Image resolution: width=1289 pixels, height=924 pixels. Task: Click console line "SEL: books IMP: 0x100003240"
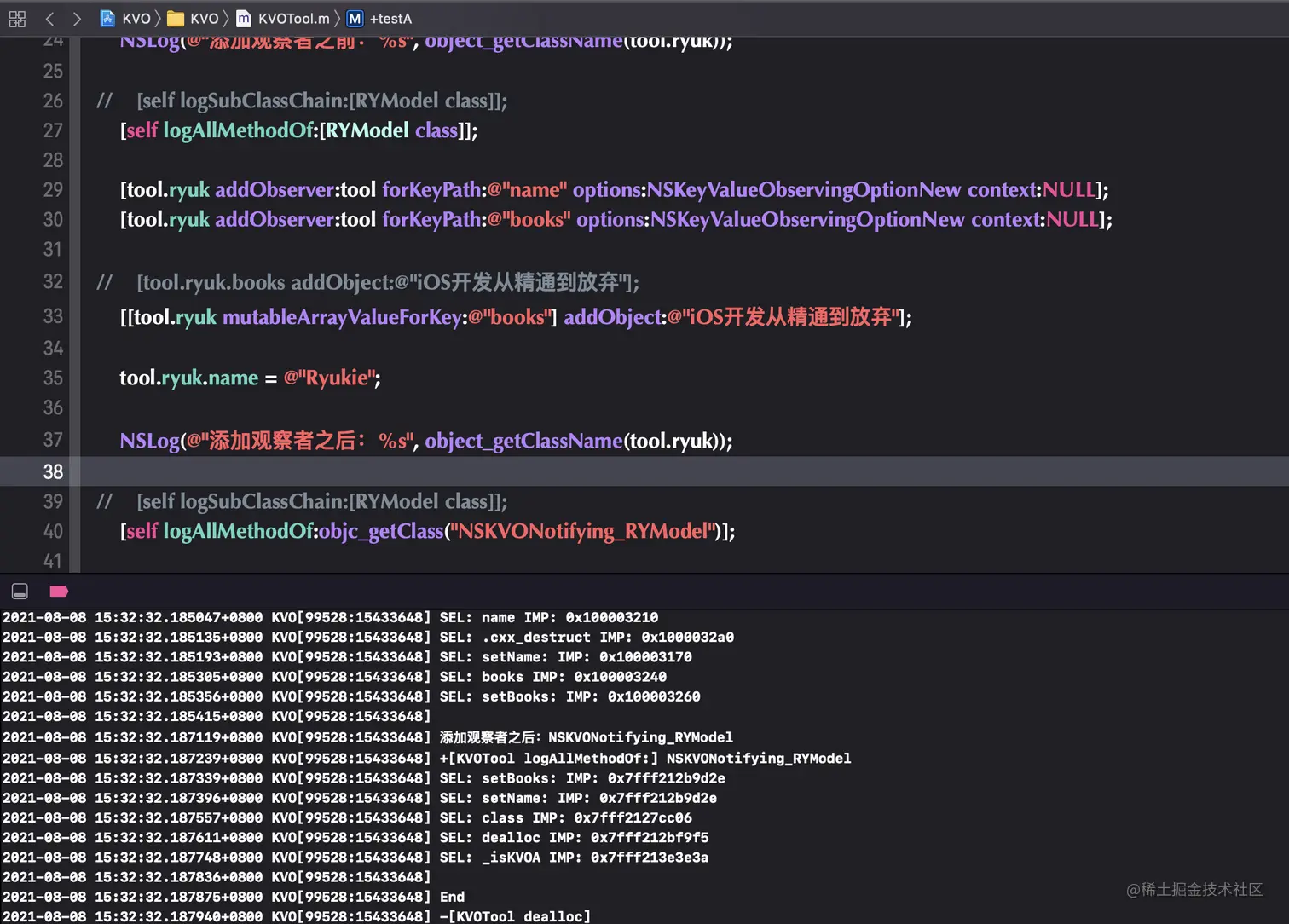334,677
